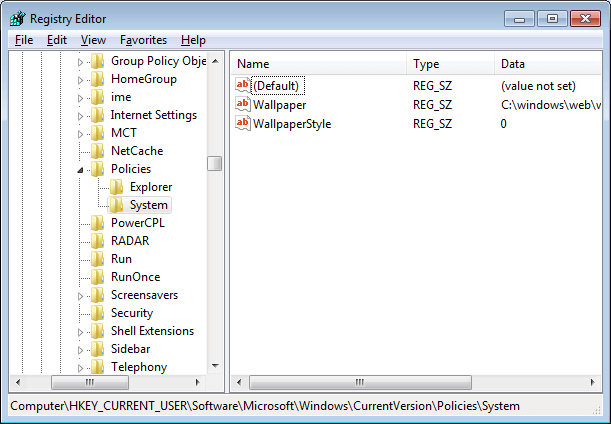611x424 pixels.
Task: Open the File menu
Action: (24, 40)
